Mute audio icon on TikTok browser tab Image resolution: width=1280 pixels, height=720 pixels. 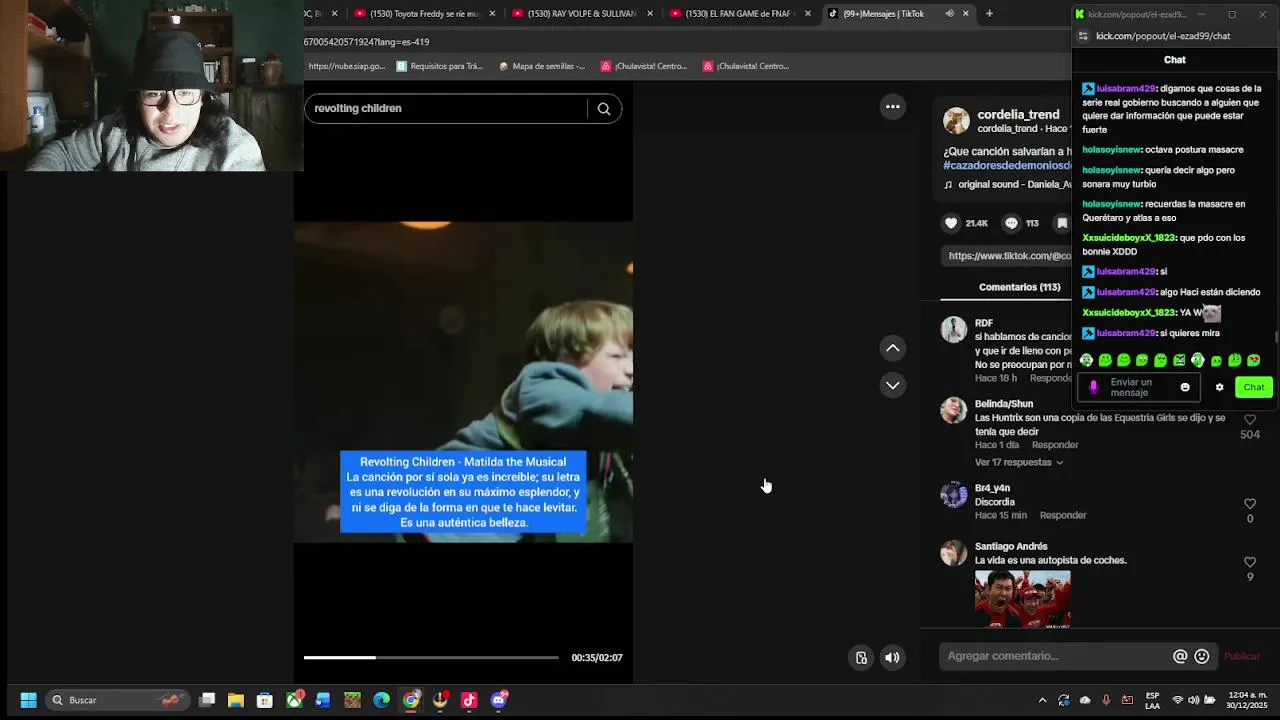click(949, 14)
